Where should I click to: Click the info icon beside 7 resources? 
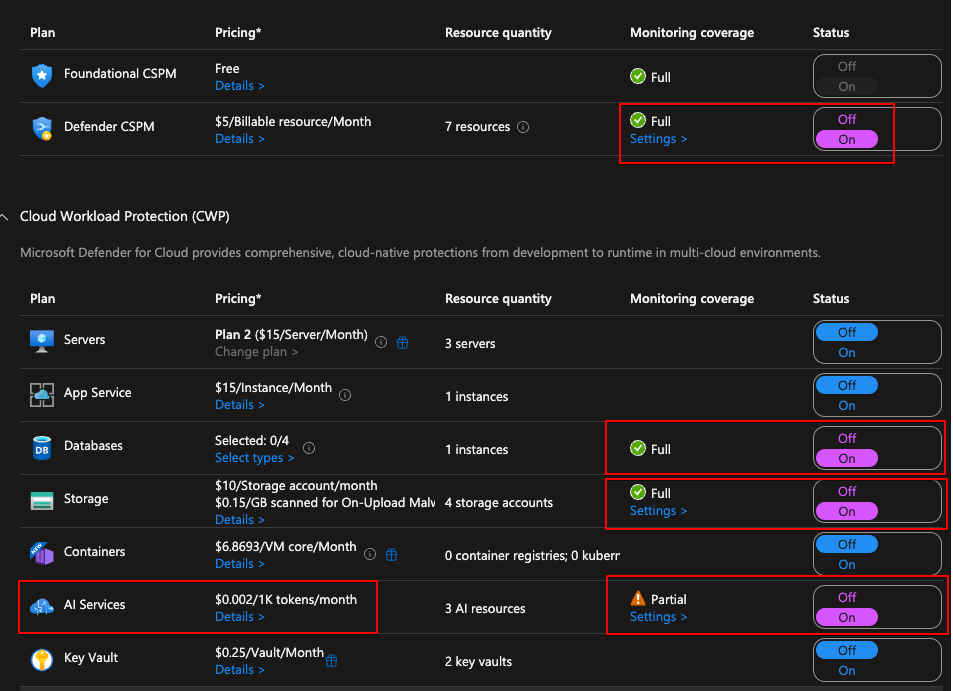coord(523,128)
